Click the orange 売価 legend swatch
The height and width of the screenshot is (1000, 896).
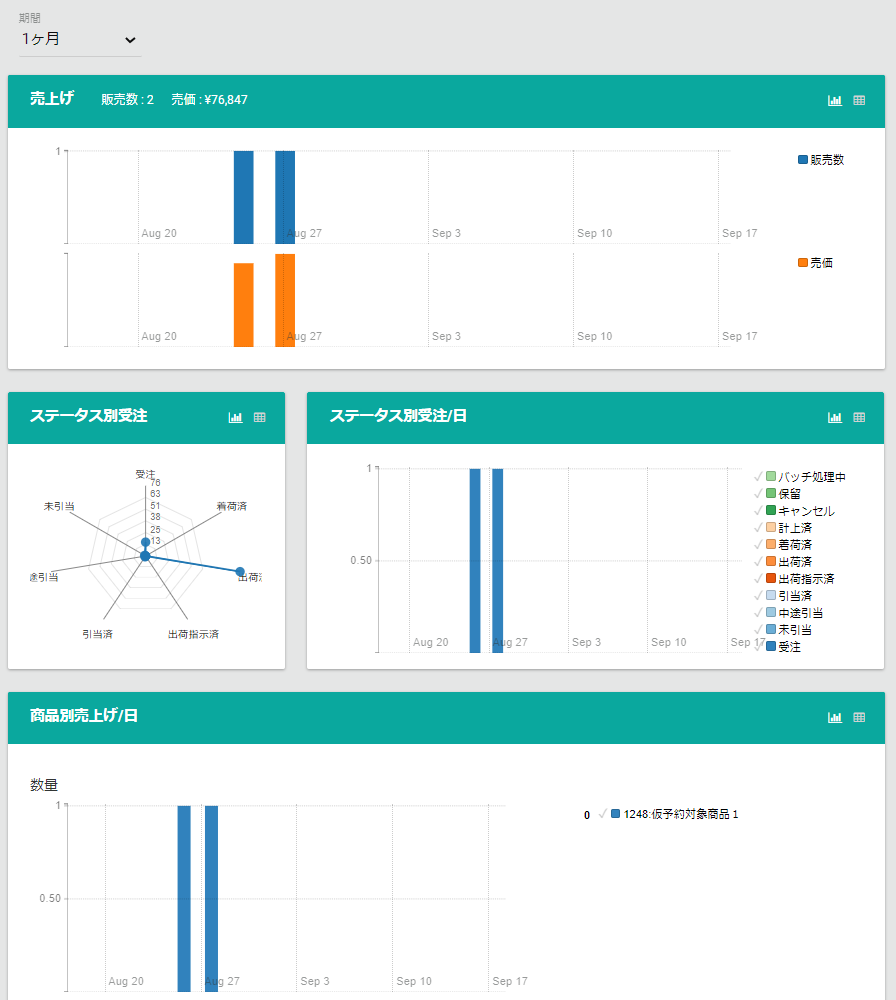[x=803, y=263]
